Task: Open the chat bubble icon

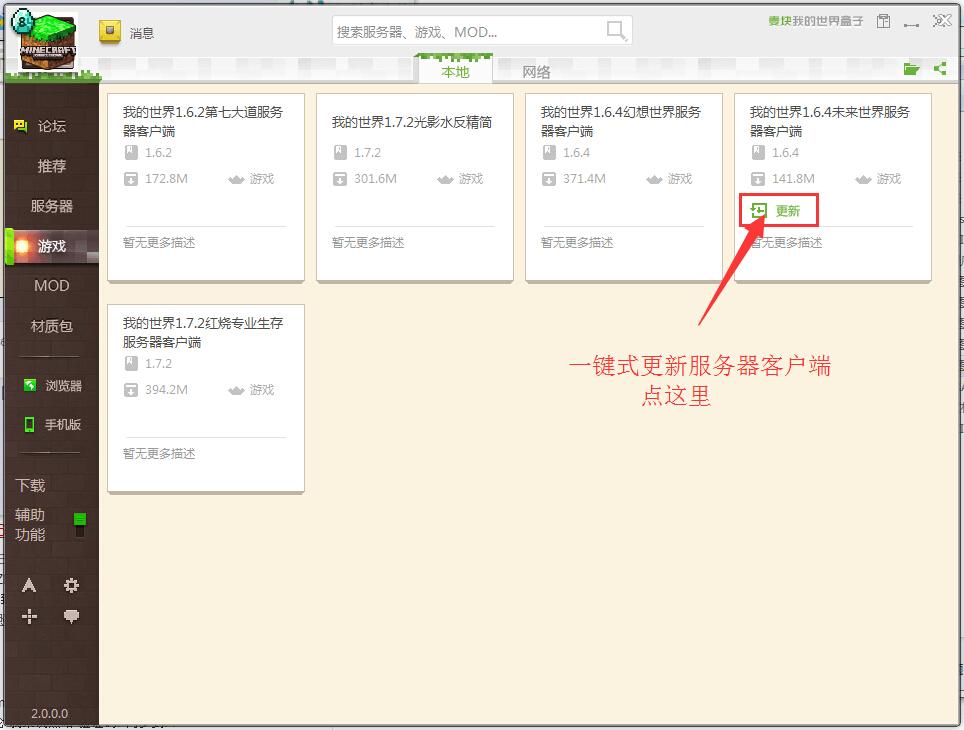Action: pos(71,616)
